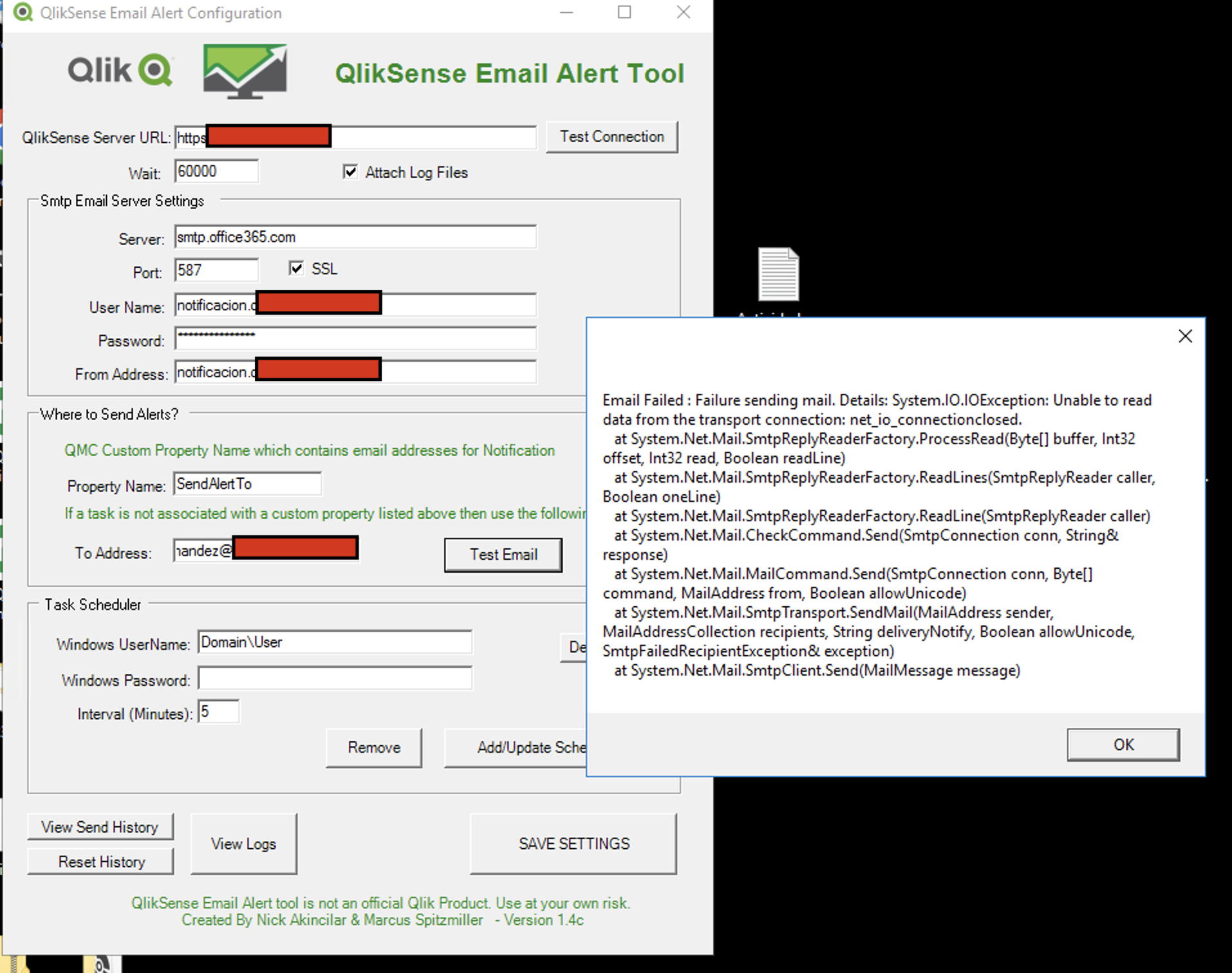Click the Remove scheduler button
Image resolution: width=1232 pixels, height=973 pixels.
374,748
